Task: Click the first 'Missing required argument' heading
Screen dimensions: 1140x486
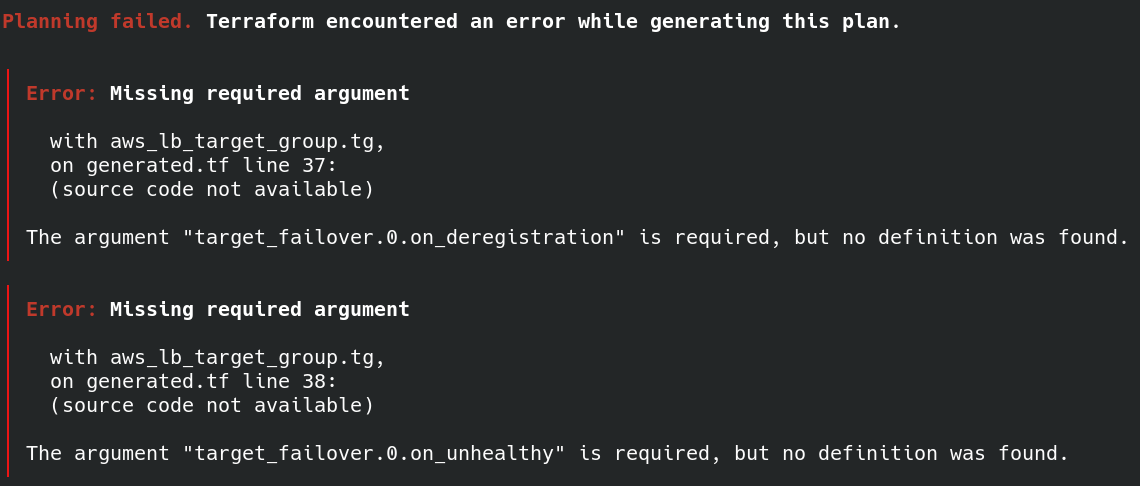Action: coord(260,93)
